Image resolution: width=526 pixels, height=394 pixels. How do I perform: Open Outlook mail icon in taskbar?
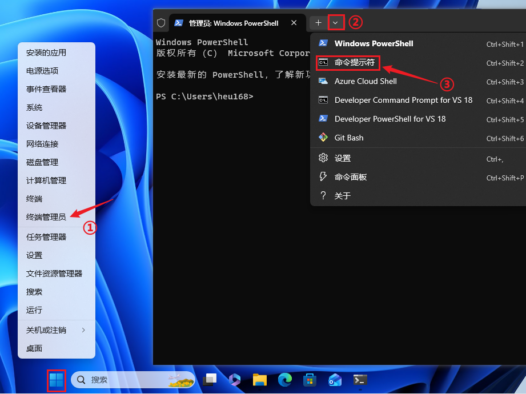tap(335, 380)
